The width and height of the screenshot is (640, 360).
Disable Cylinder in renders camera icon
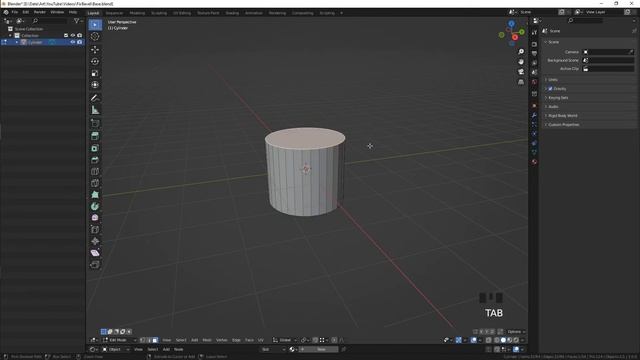(x=80, y=42)
